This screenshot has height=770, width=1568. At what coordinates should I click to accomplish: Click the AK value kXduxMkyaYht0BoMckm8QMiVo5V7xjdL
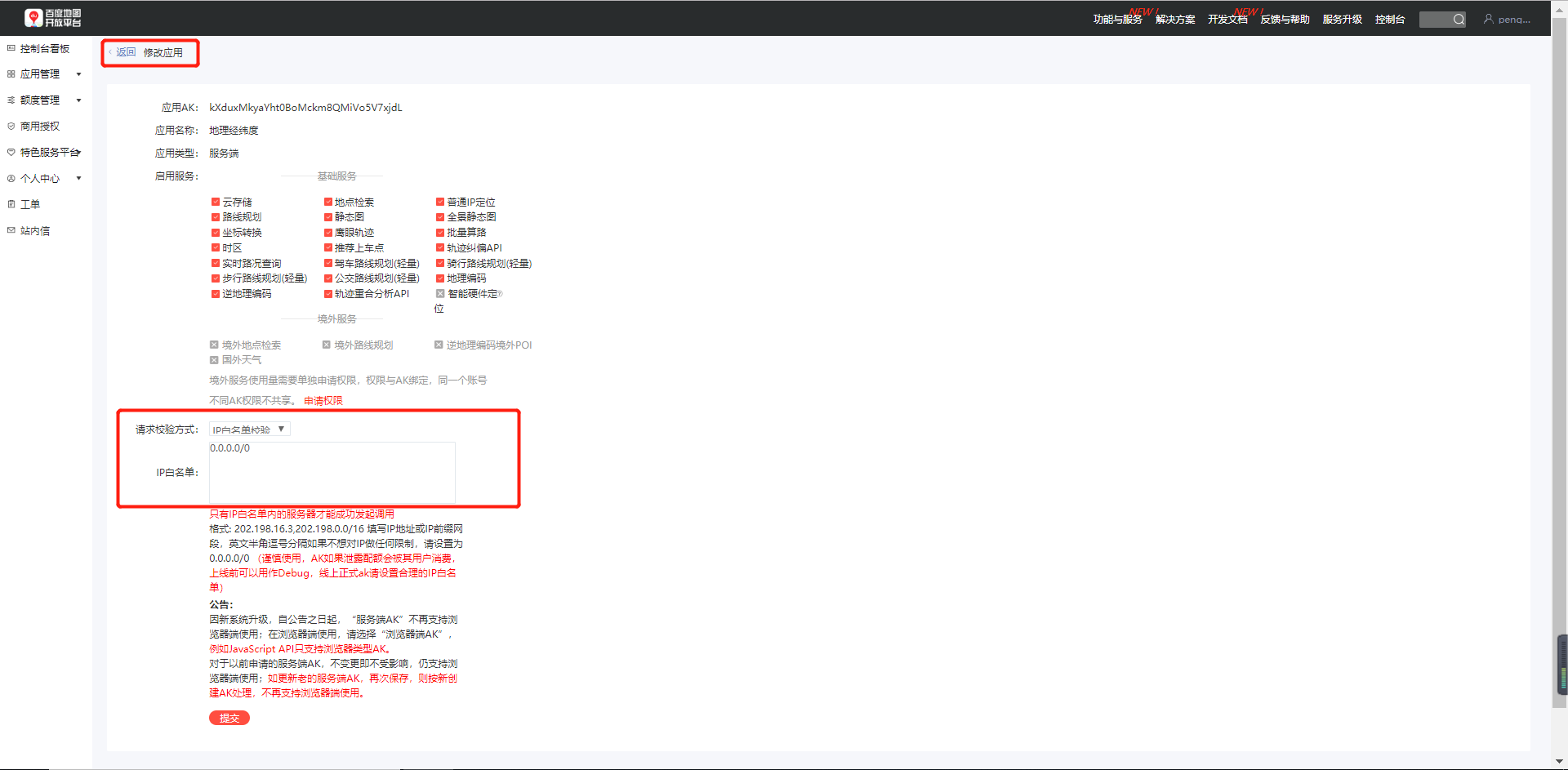coord(305,108)
